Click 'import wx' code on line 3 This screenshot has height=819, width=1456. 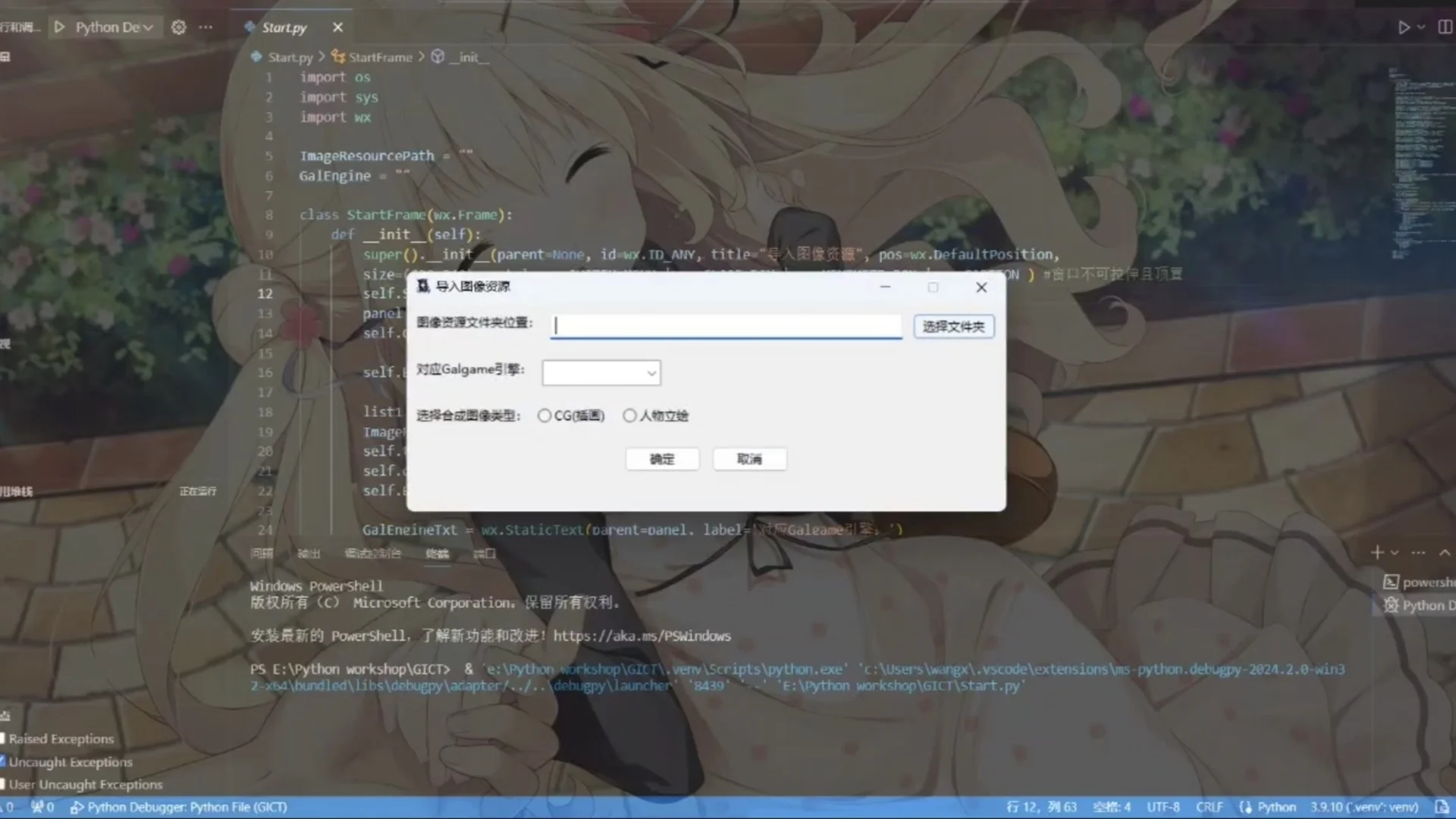click(335, 117)
